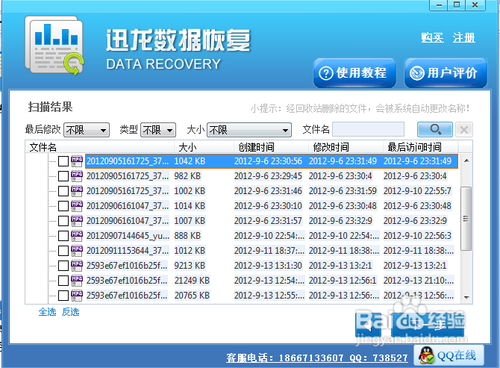Click the file icon of the 20765 KB row
500x368 pixels.
pyautogui.click(x=76, y=295)
